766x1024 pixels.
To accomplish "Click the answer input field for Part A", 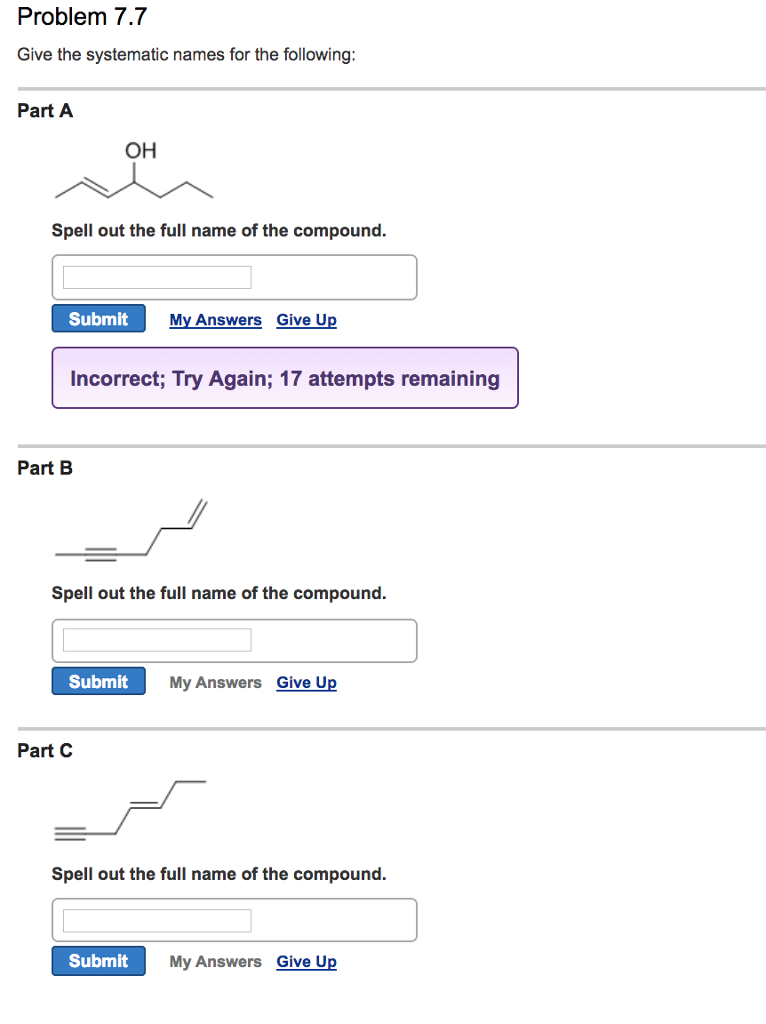I will pyautogui.click(x=155, y=276).
